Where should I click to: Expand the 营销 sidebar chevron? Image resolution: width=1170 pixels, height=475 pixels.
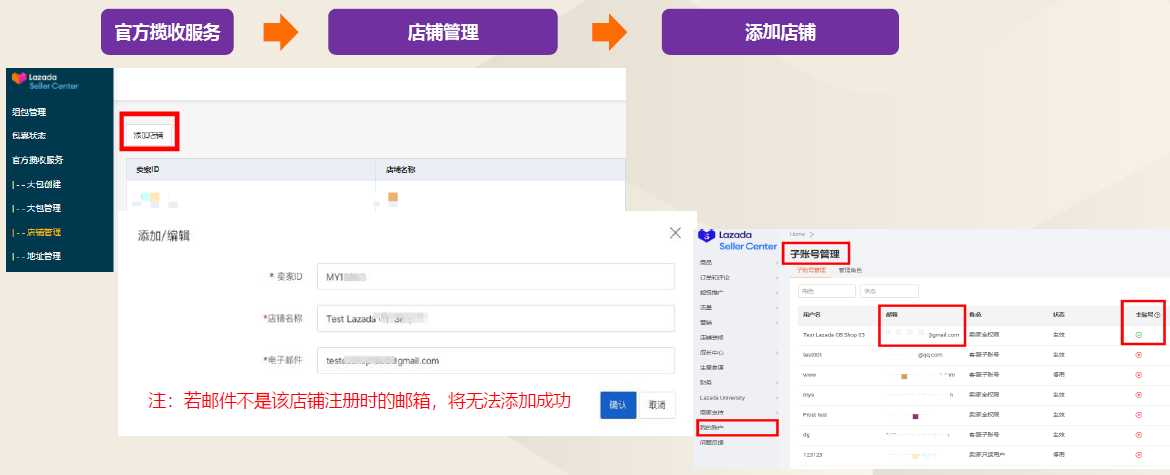pyautogui.click(x=777, y=323)
